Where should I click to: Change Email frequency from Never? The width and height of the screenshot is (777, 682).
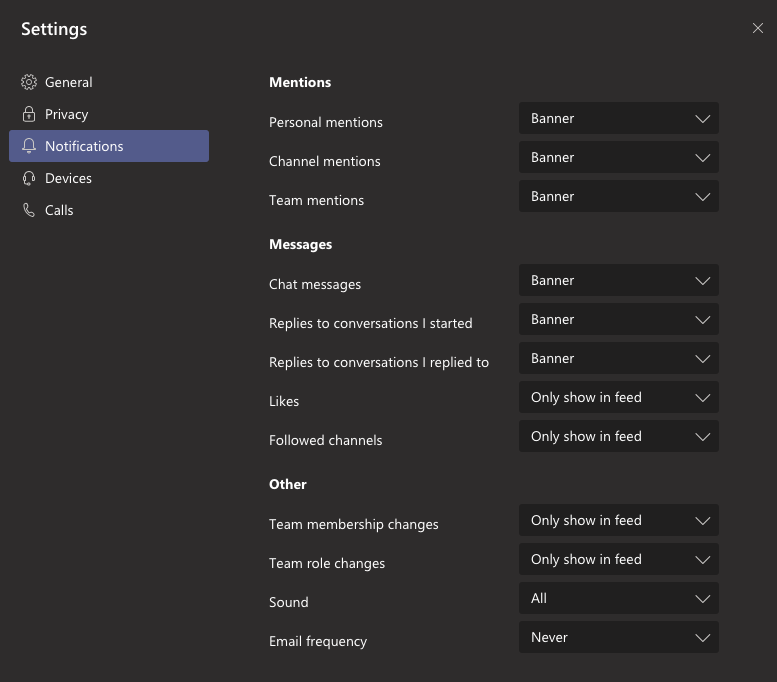click(x=618, y=637)
